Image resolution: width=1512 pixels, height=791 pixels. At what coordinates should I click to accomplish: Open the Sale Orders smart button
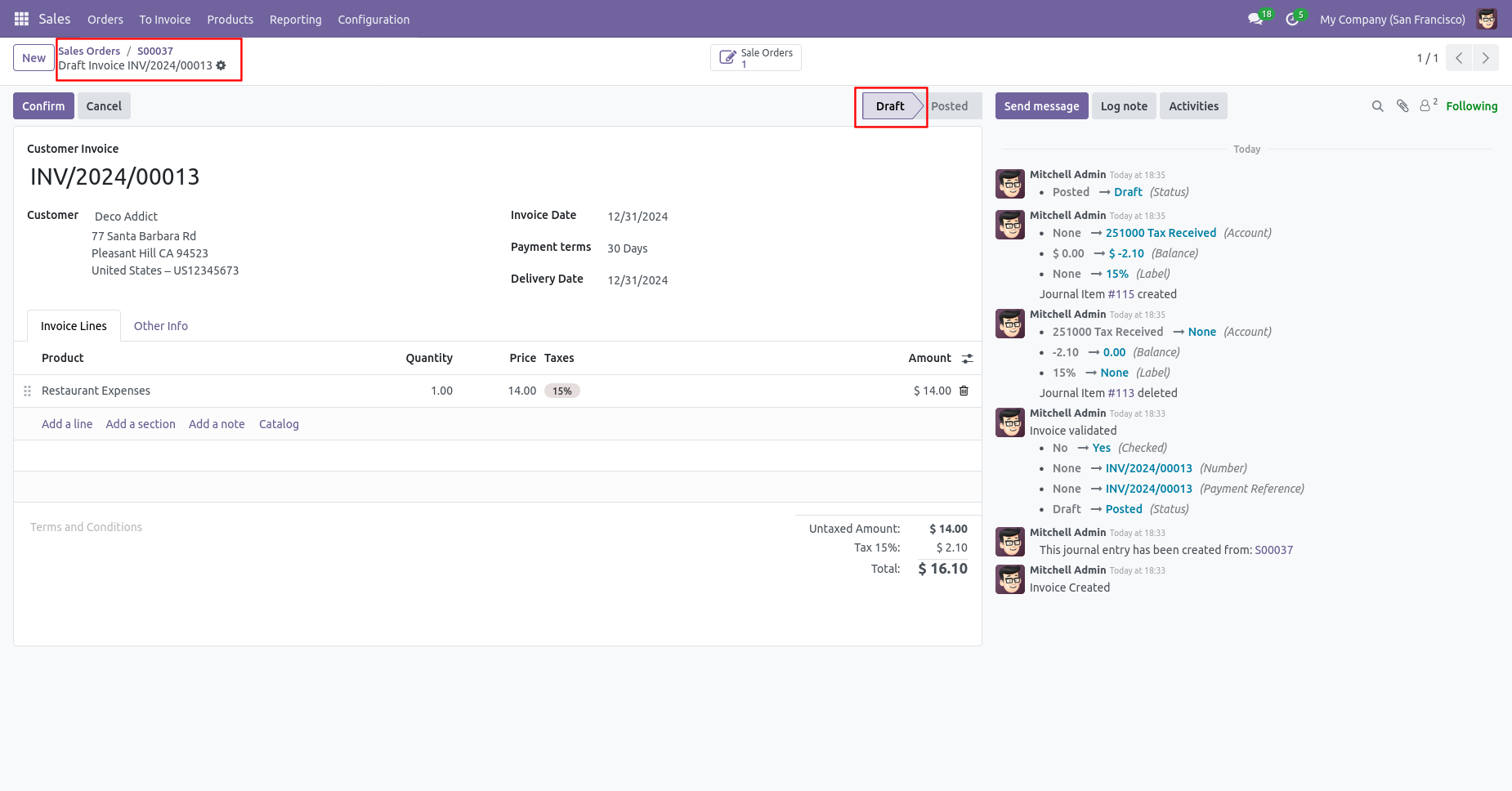tap(756, 58)
